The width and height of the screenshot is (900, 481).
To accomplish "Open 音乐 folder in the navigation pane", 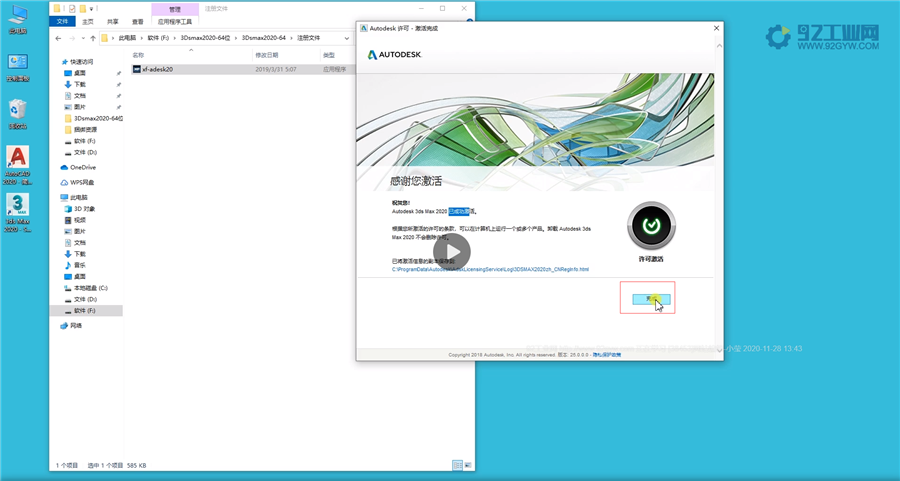I will [x=75, y=265].
